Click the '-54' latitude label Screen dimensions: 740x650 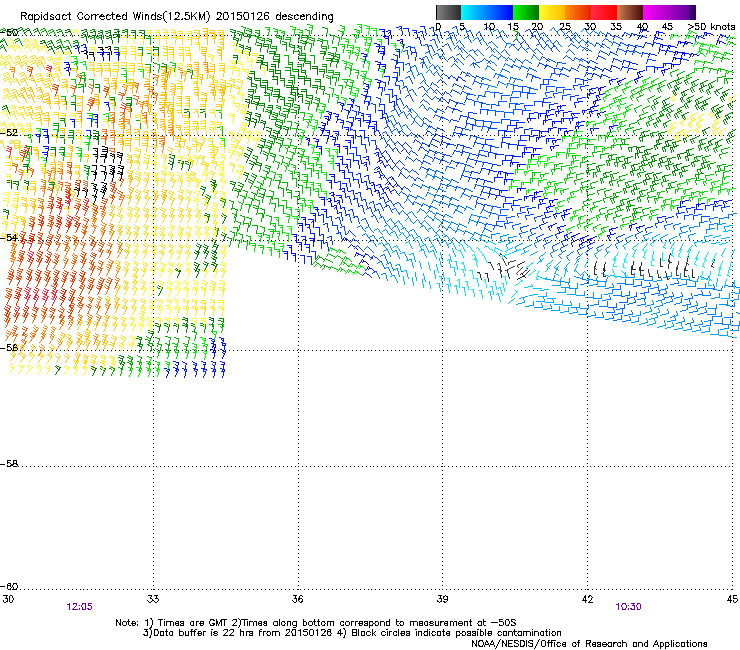click(9, 237)
